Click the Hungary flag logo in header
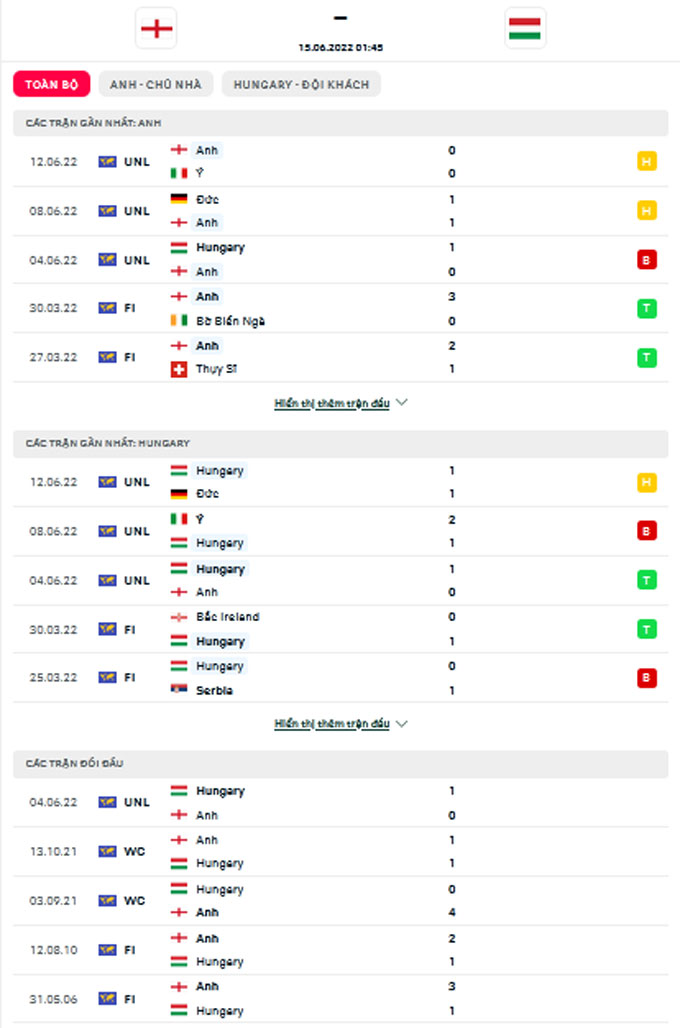This screenshot has height=1028, width=680. (x=524, y=28)
